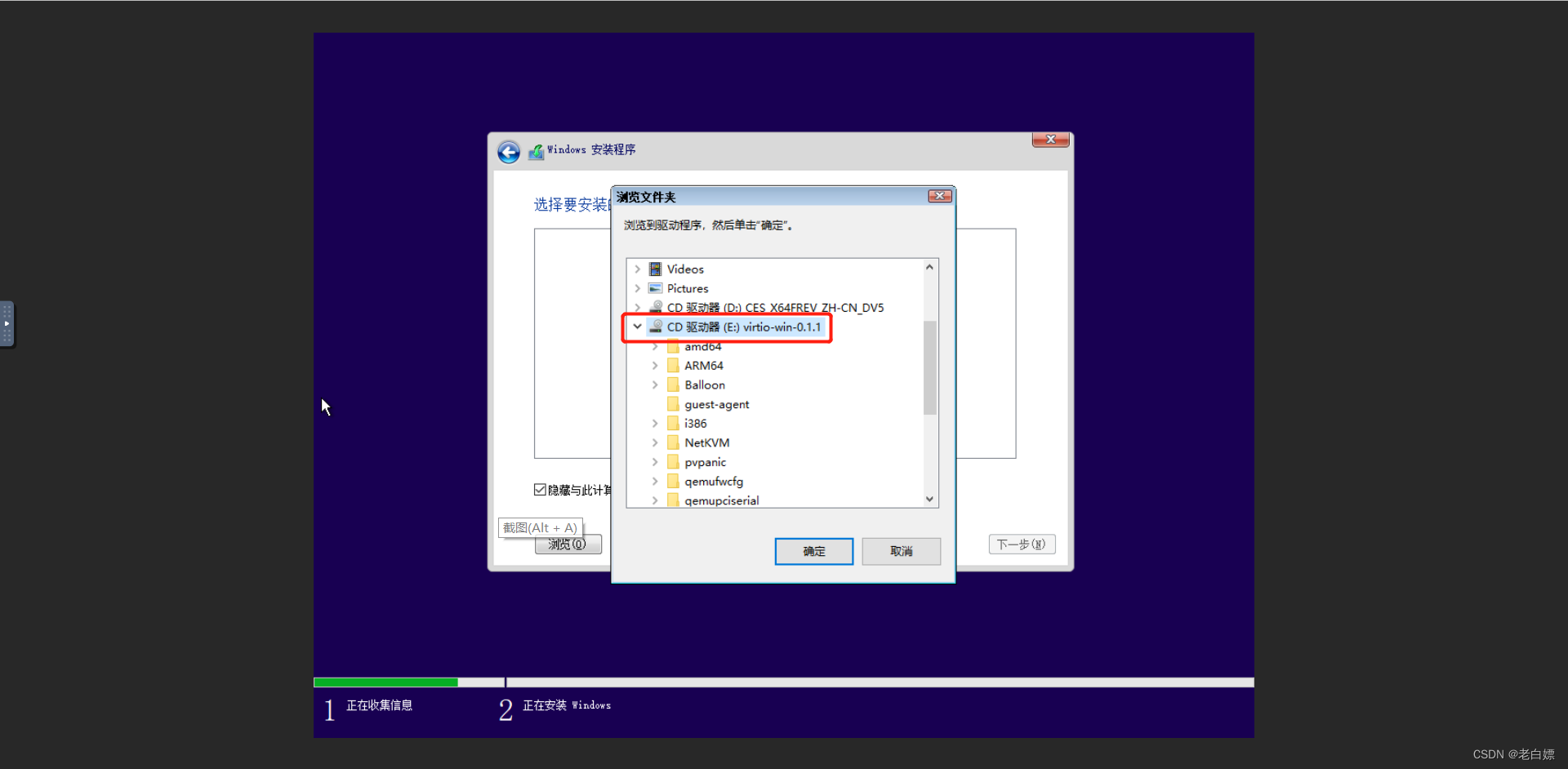1568x769 pixels.
Task: Click the guest-agent folder icon
Action: (673, 404)
